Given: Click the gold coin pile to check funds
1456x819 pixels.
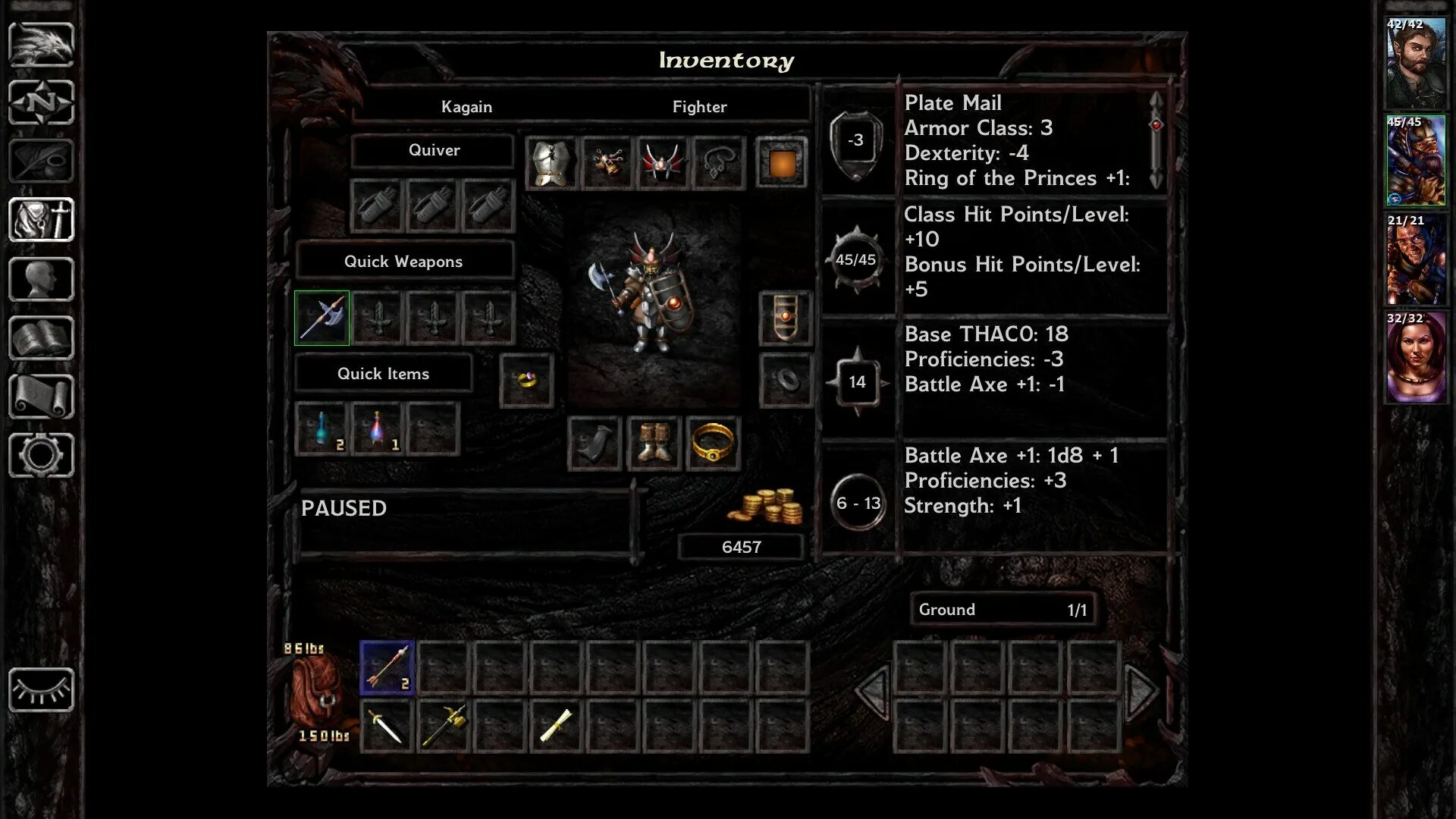Looking at the screenshot, I should click(765, 505).
